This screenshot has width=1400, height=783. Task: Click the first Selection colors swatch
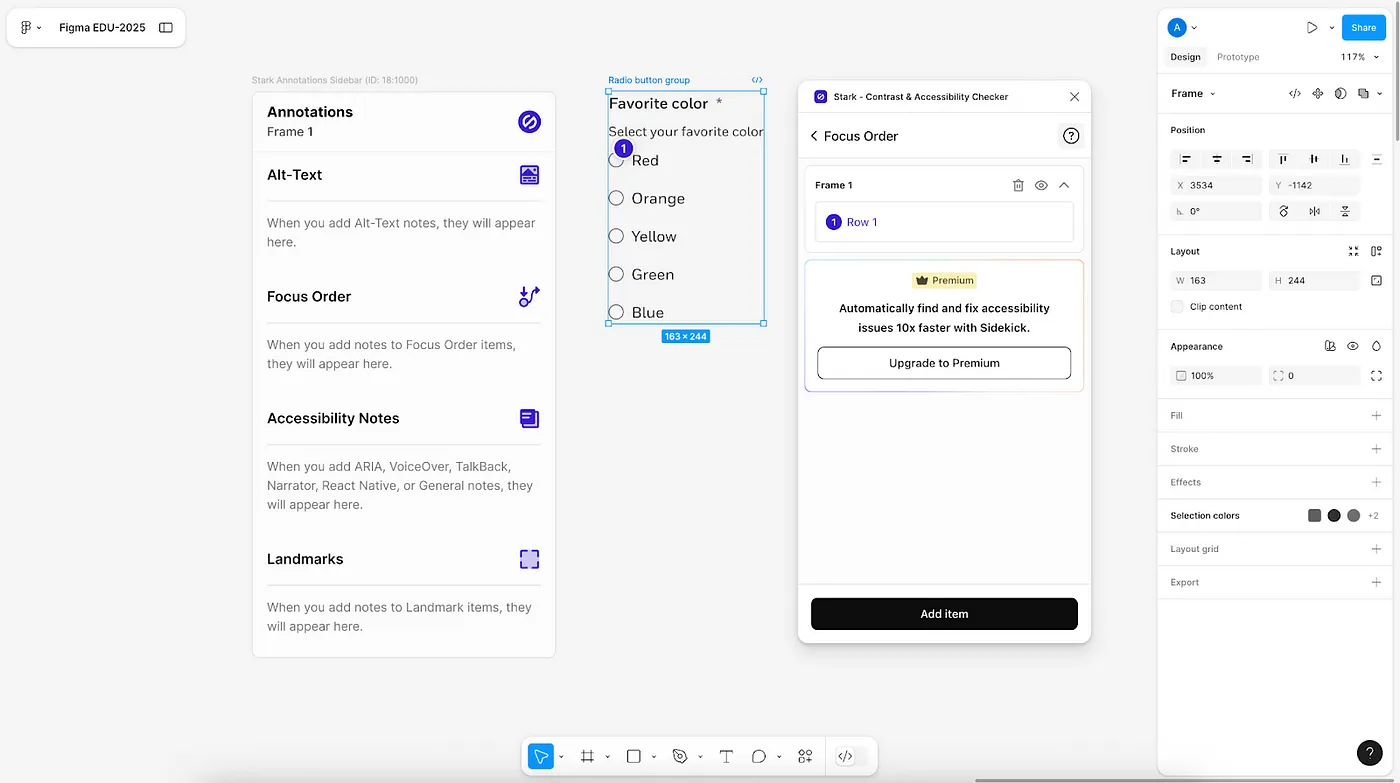pos(1314,516)
